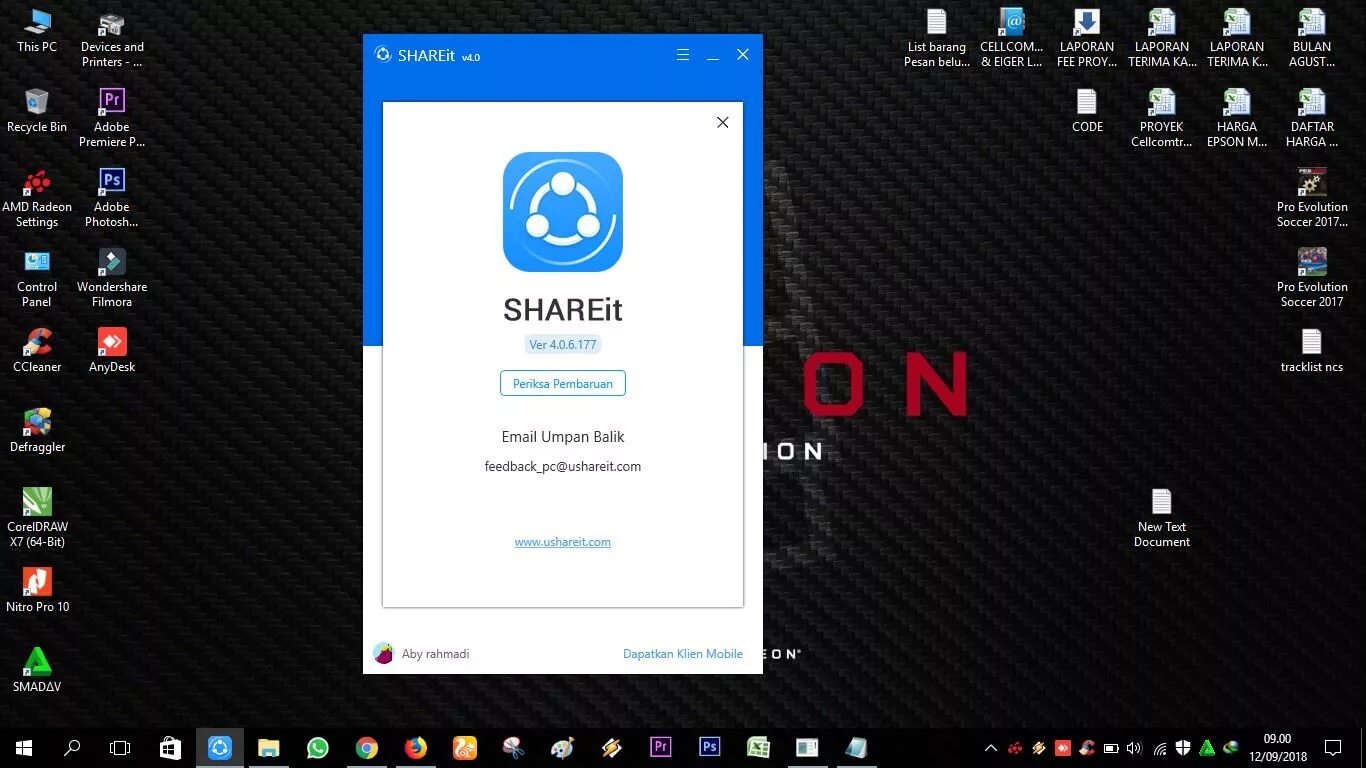Open the battery status tray icon
This screenshot has height=768, width=1366.
pyautogui.click(x=1110, y=748)
